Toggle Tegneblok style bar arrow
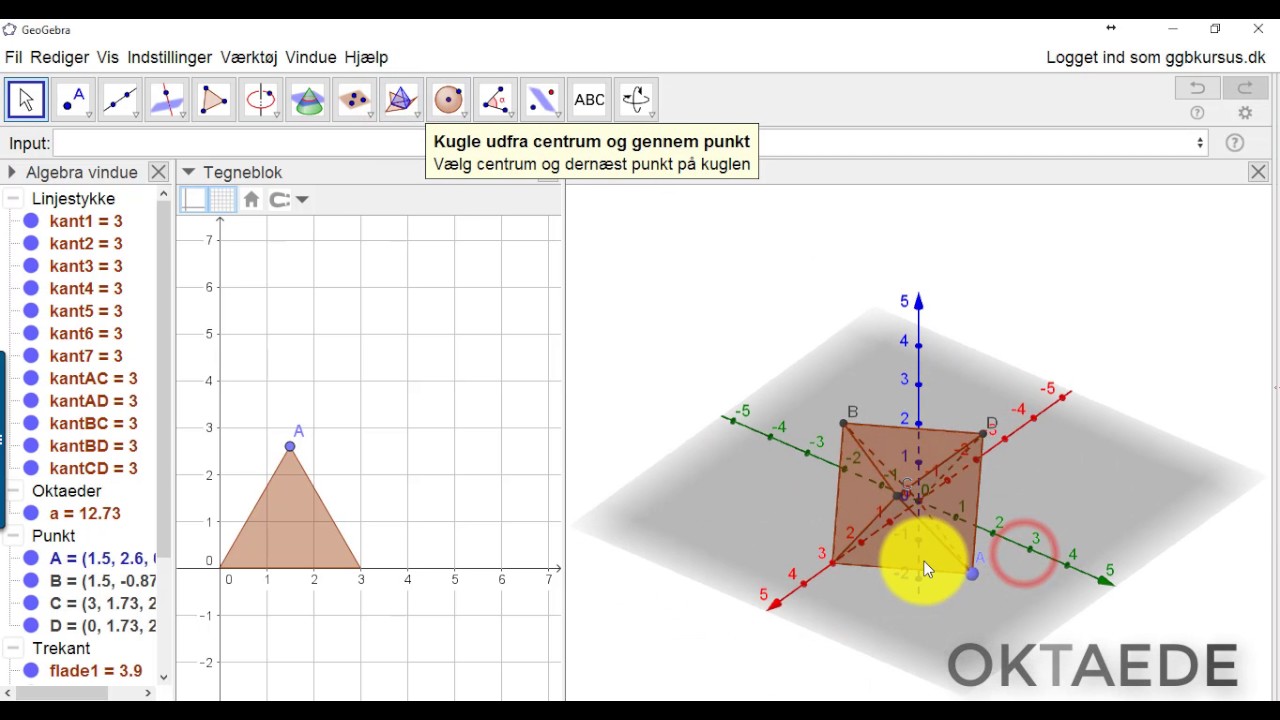Viewport: 1280px width, 720px height. pyautogui.click(x=188, y=172)
